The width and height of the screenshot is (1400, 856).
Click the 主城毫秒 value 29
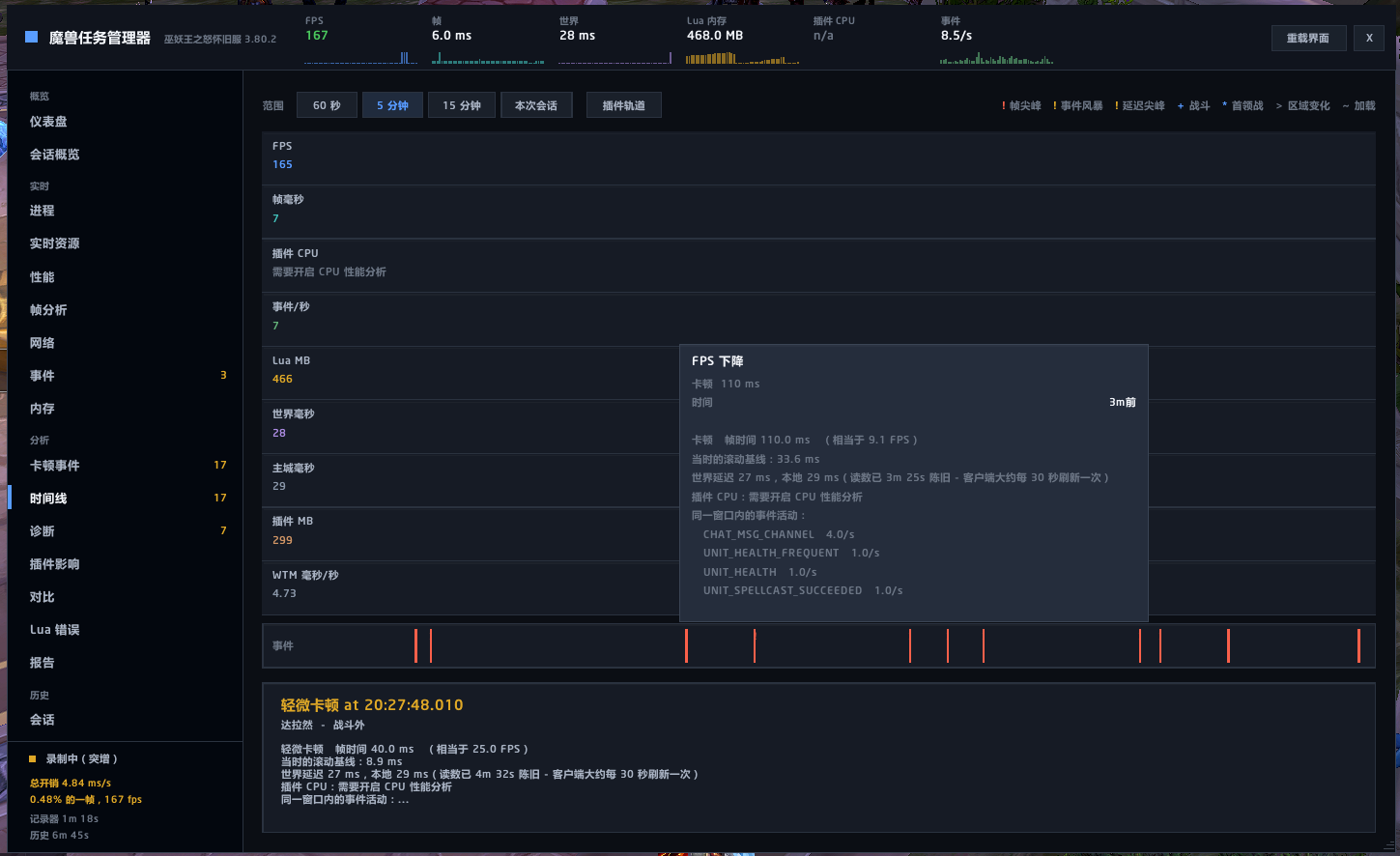pyautogui.click(x=279, y=486)
